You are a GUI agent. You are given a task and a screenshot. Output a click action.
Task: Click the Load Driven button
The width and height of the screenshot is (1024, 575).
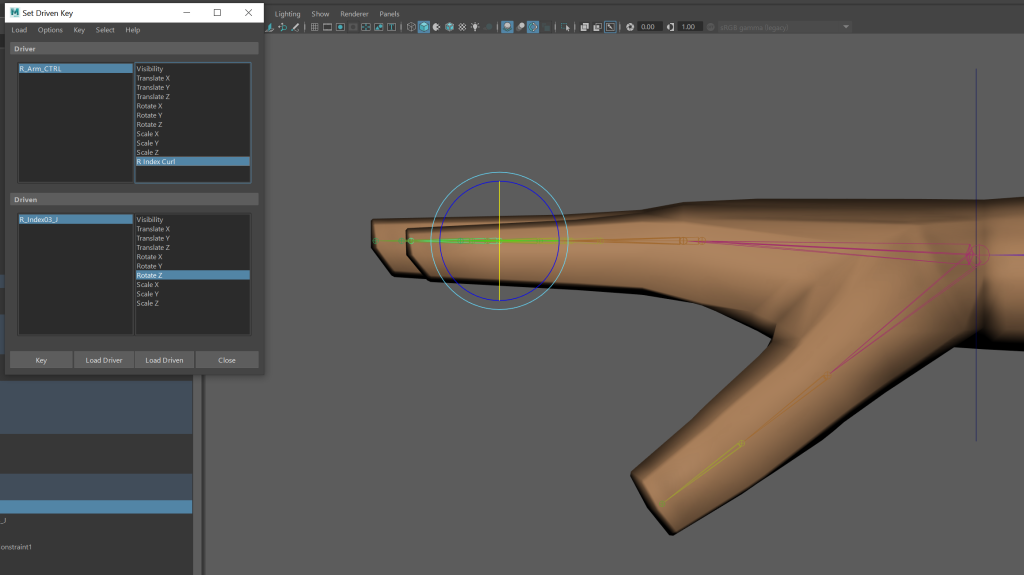coord(164,360)
